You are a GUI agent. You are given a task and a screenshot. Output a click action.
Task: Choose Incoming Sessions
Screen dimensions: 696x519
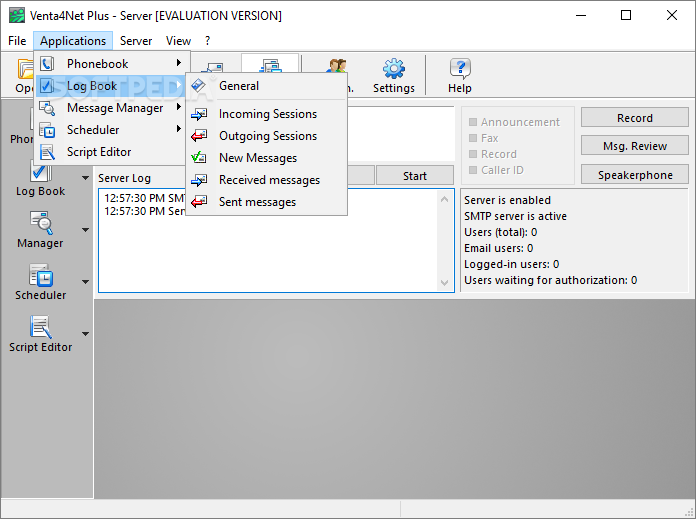click(x=266, y=114)
